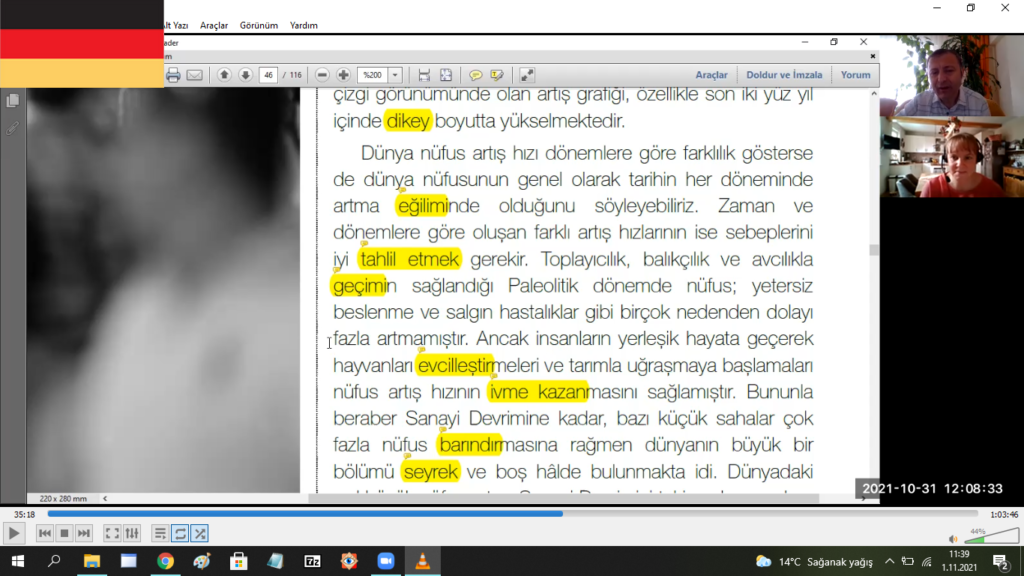Toggle fullscreen video mode
This screenshot has width=1024, height=576.
[112, 534]
